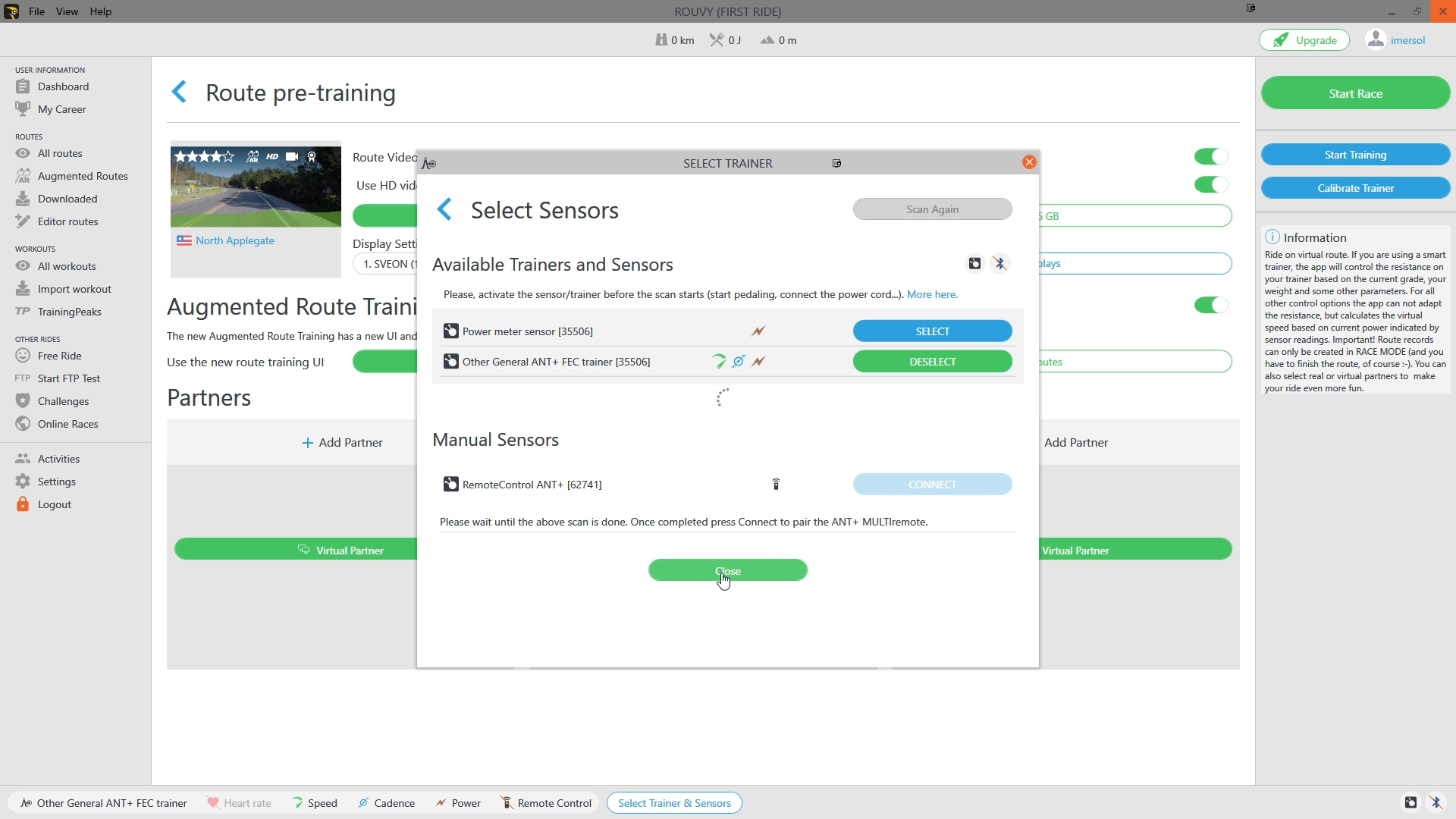Click Start Training button
Screen dimensions: 1456x819
pyautogui.click(x=1355, y=155)
